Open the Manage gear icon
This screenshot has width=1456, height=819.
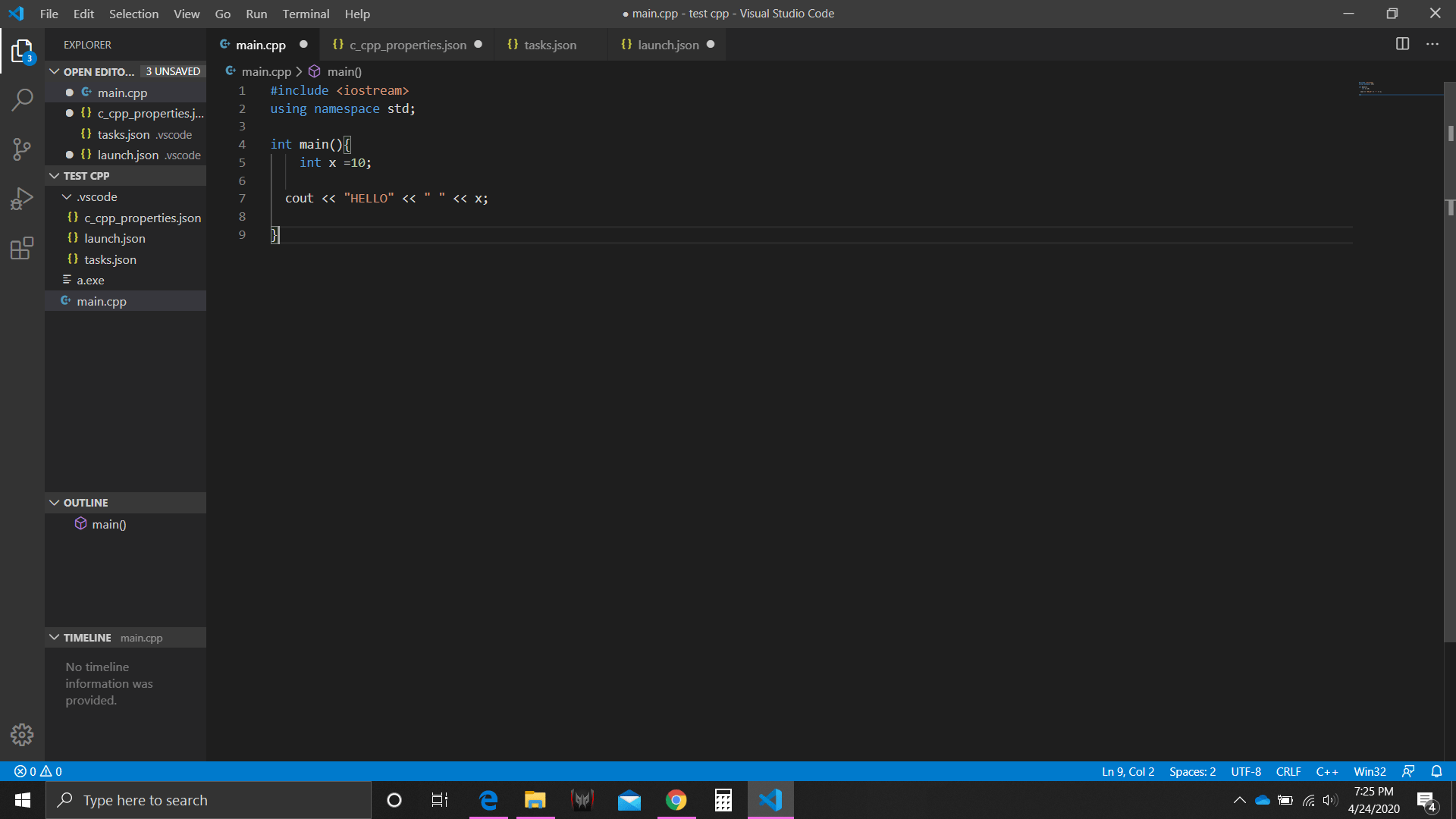pos(22,734)
